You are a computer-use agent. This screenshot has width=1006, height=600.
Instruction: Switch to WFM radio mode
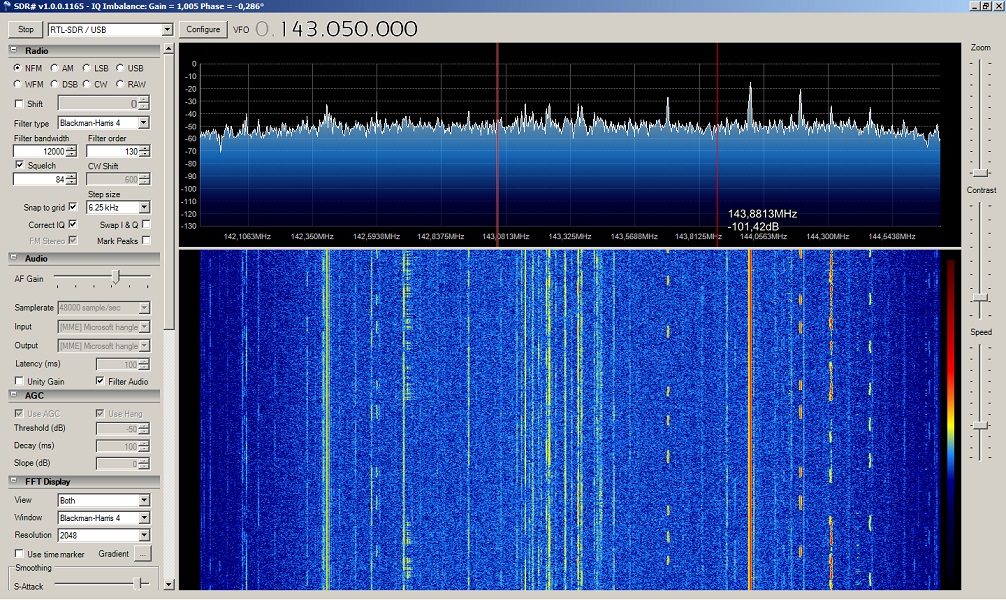coord(18,84)
